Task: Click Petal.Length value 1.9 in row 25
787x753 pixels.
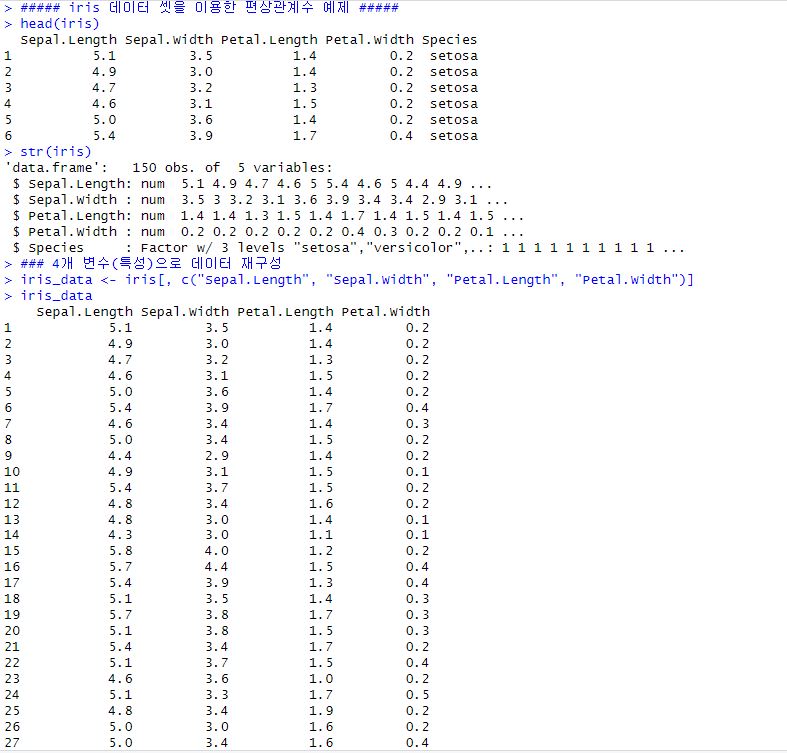Action: point(321,711)
